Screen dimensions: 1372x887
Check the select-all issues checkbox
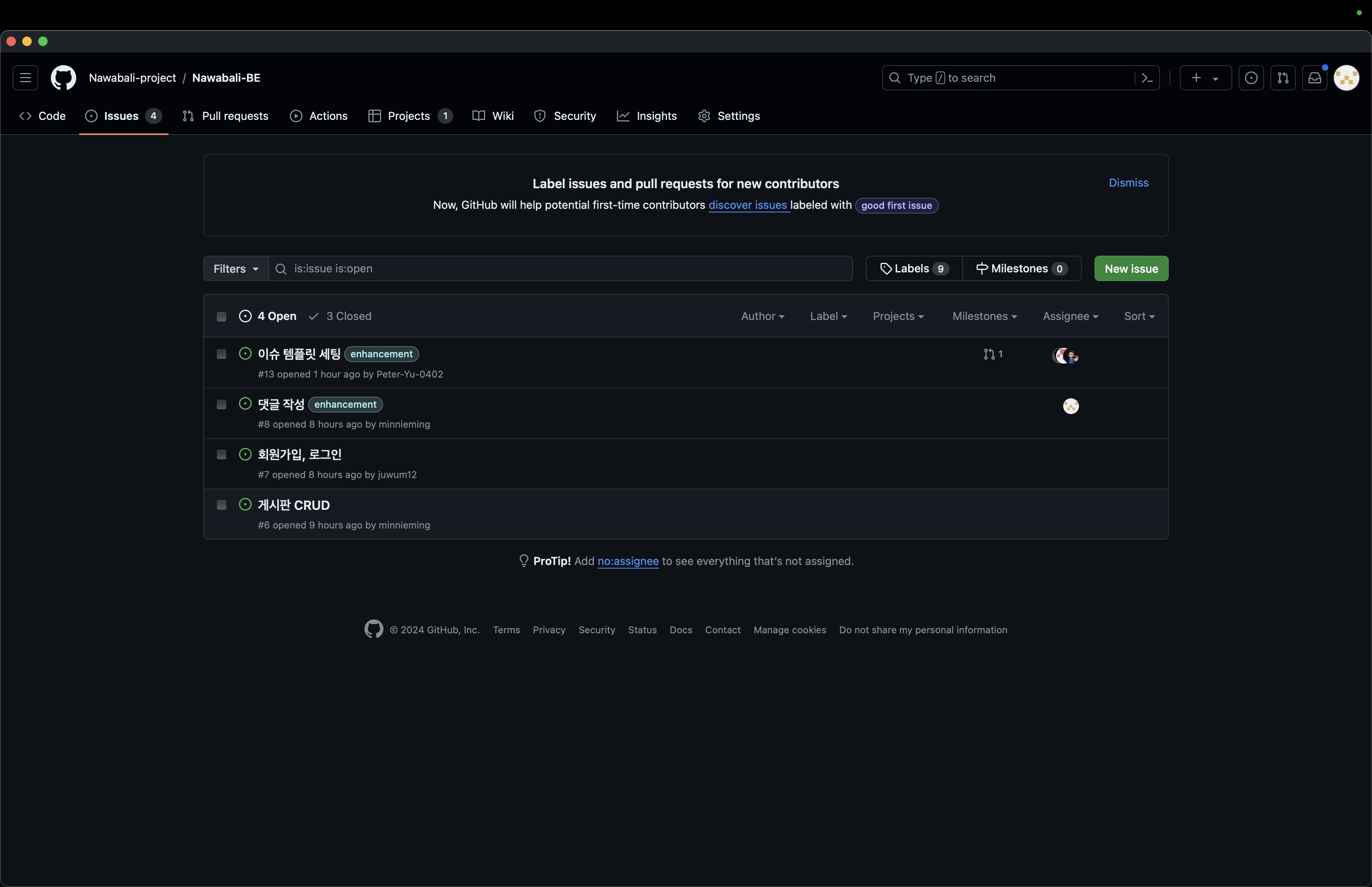(x=221, y=316)
